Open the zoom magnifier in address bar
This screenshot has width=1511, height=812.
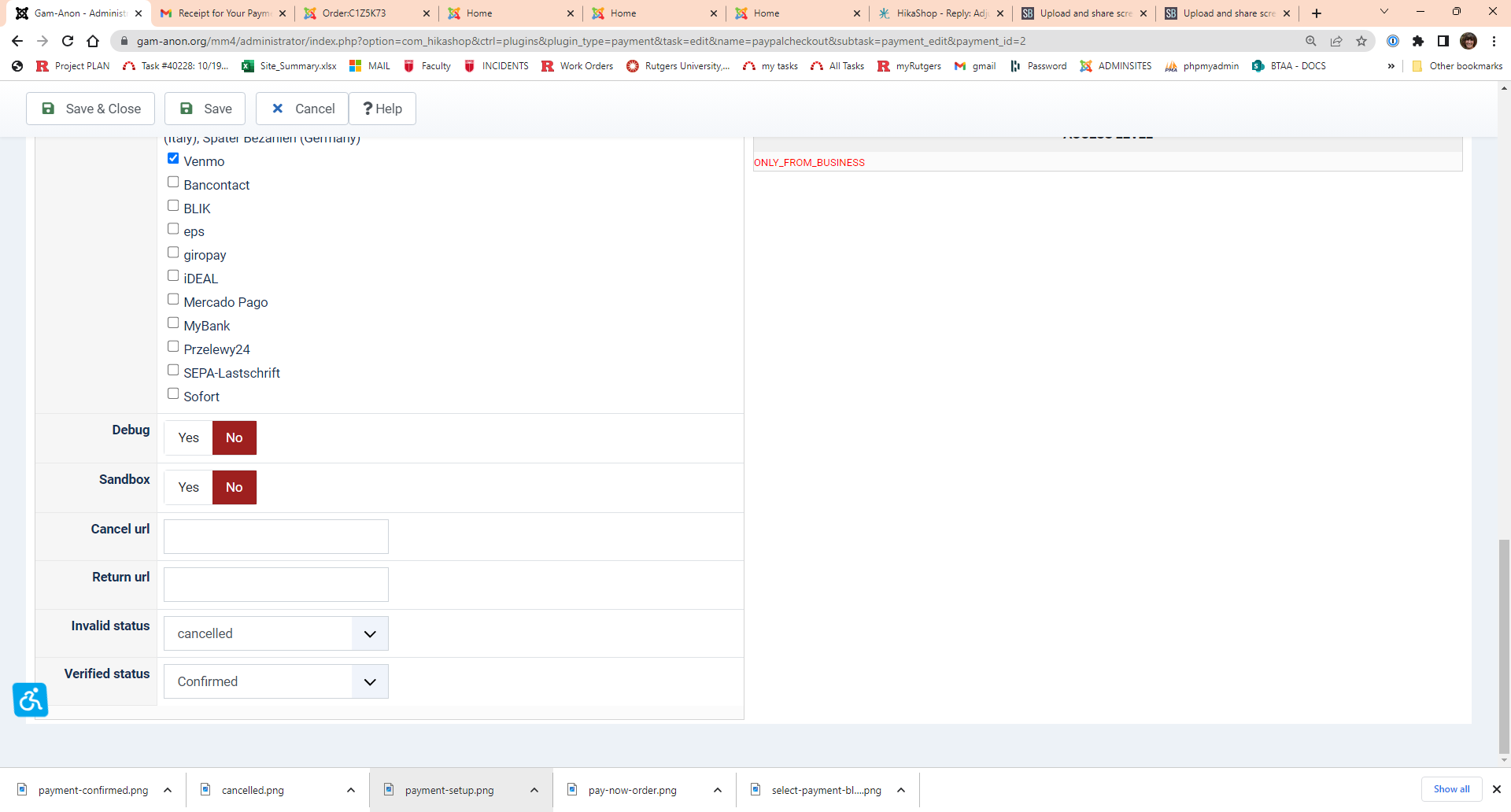pyautogui.click(x=1311, y=41)
